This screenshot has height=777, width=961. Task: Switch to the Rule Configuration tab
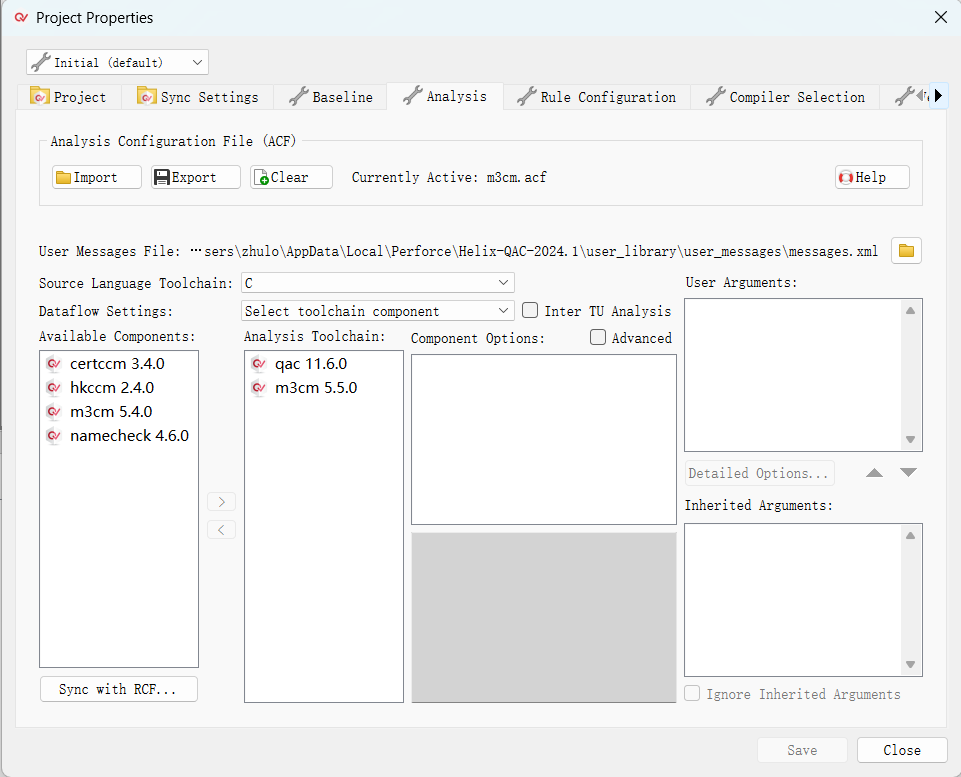(x=596, y=97)
